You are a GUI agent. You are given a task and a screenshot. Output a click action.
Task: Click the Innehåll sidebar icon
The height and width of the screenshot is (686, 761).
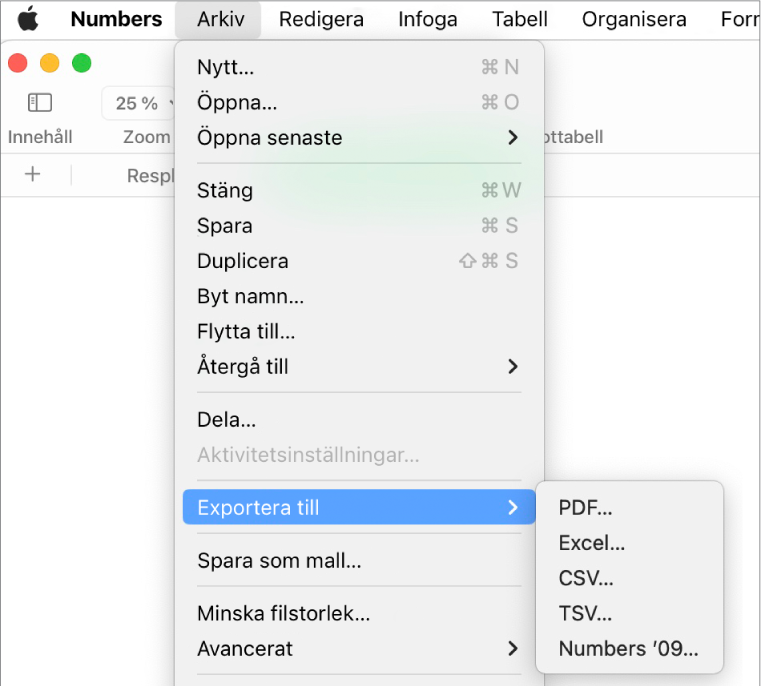[40, 102]
